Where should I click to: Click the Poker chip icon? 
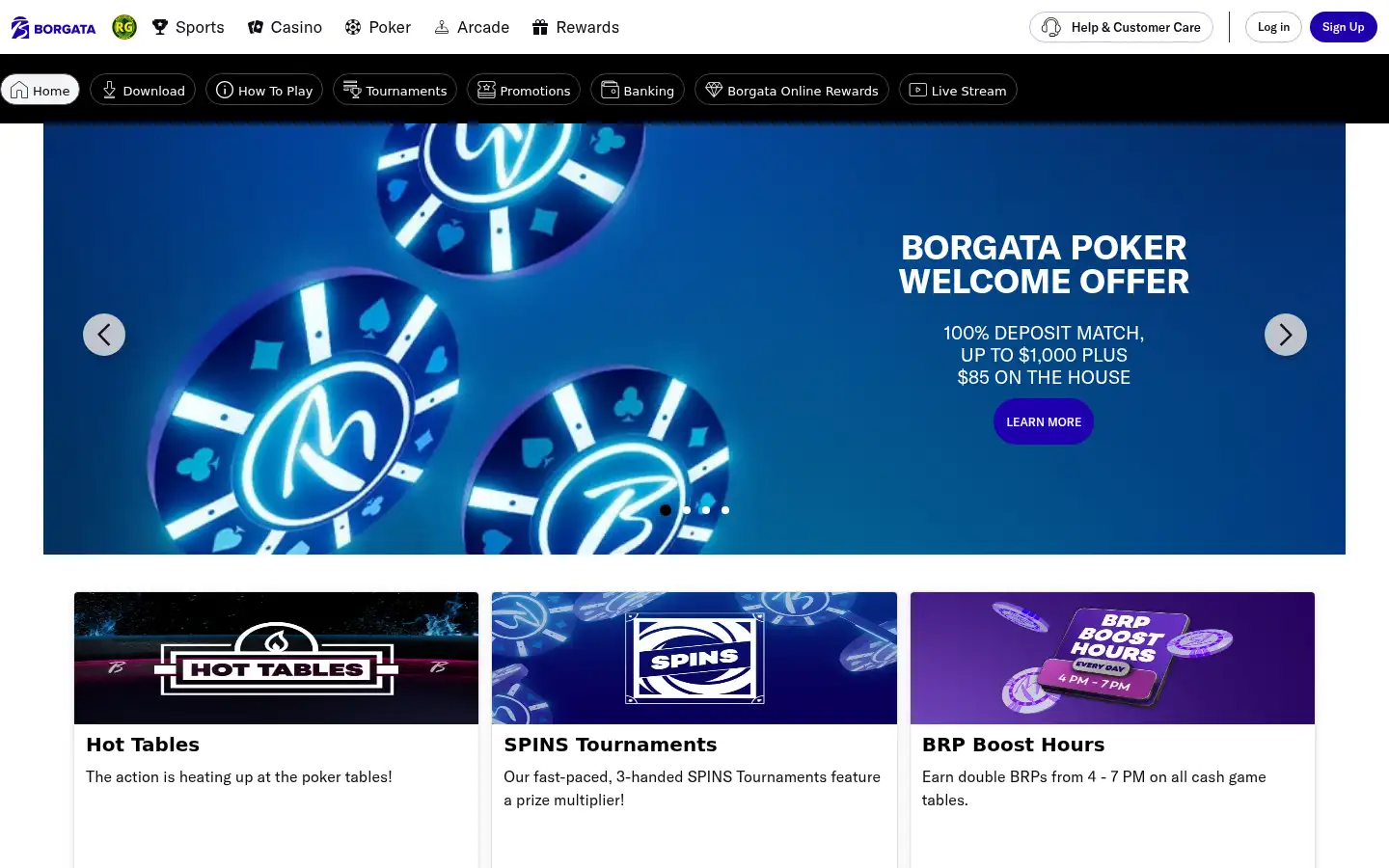coord(353,27)
